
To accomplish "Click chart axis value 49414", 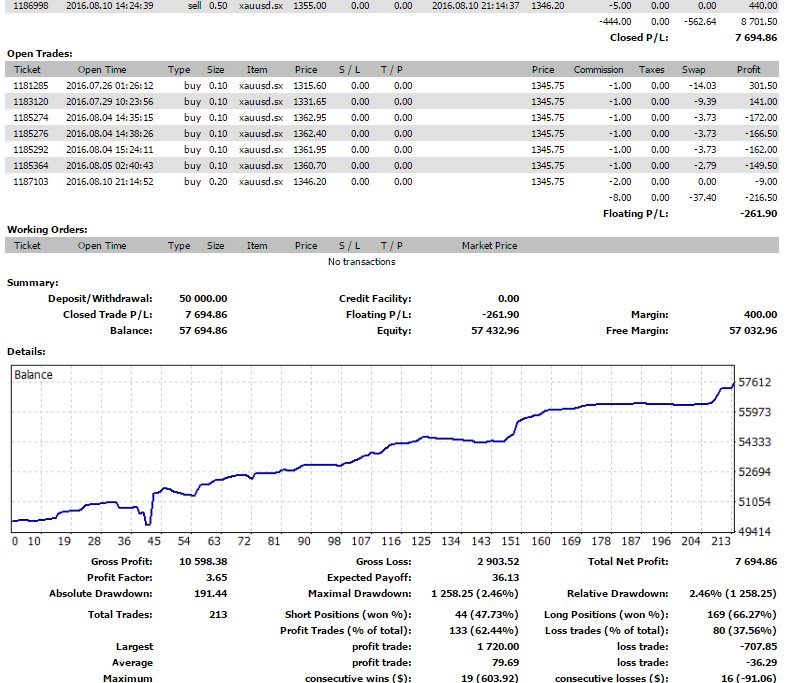I will pyautogui.click(x=754, y=532).
